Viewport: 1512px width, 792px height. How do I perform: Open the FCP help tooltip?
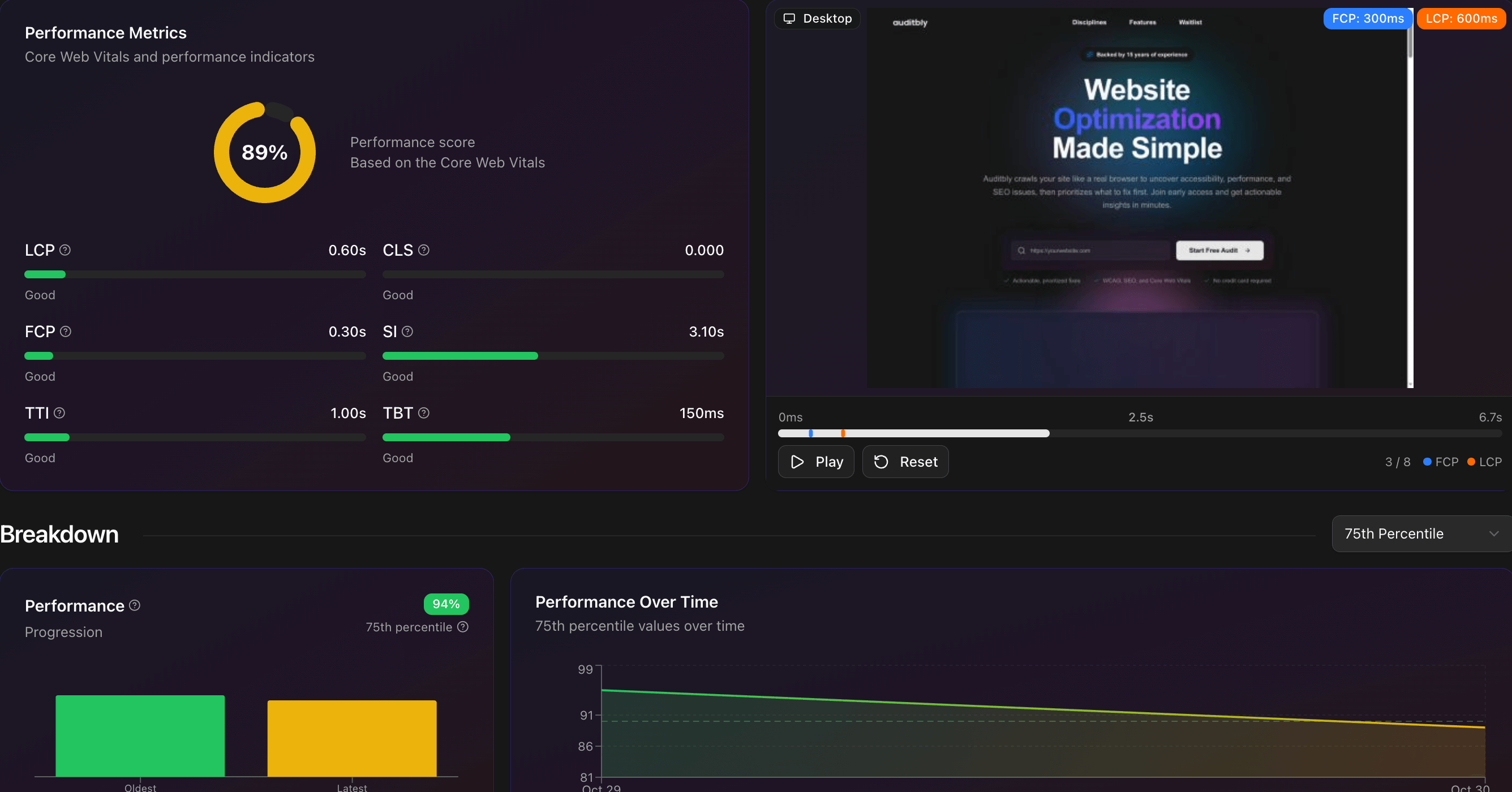click(66, 332)
